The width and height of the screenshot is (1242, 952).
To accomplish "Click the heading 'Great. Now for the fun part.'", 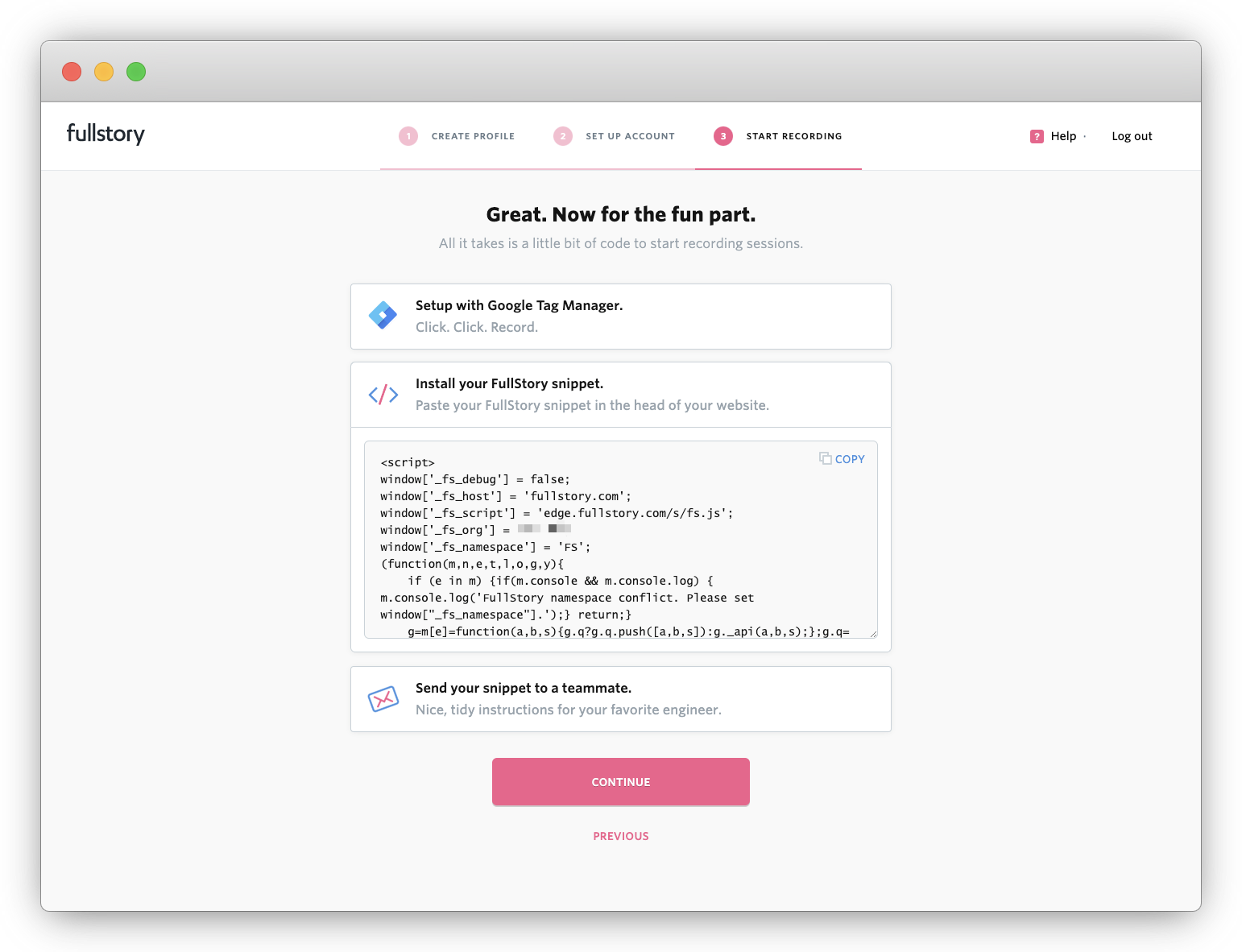I will click(x=621, y=214).
